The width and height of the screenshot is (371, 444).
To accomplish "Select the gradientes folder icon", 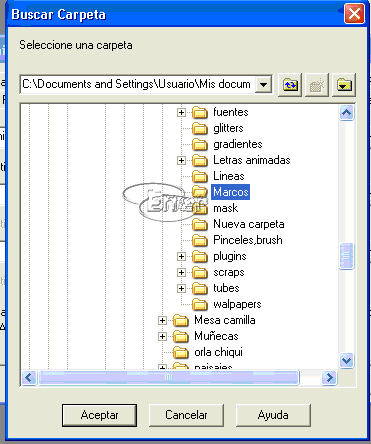I will (x=200, y=144).
